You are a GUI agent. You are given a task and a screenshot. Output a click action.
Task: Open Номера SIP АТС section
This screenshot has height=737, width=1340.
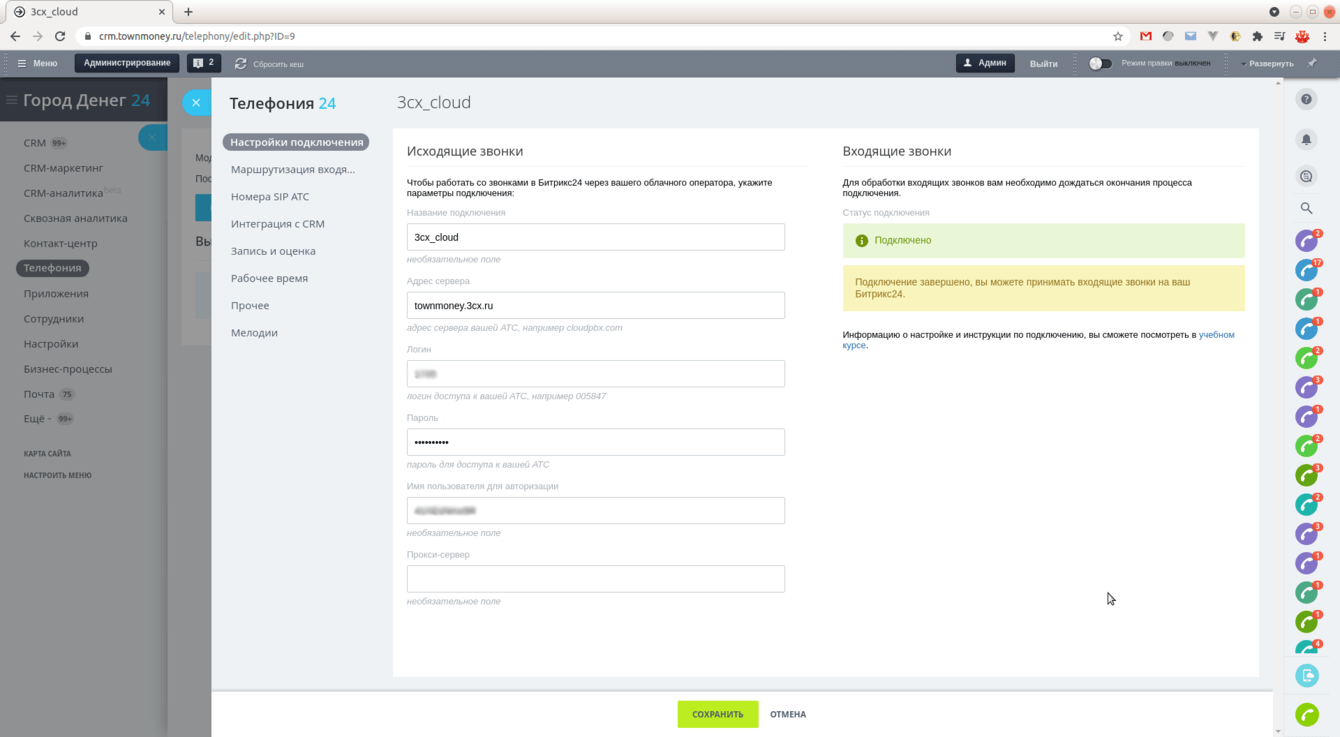click(x=270, y=197)
